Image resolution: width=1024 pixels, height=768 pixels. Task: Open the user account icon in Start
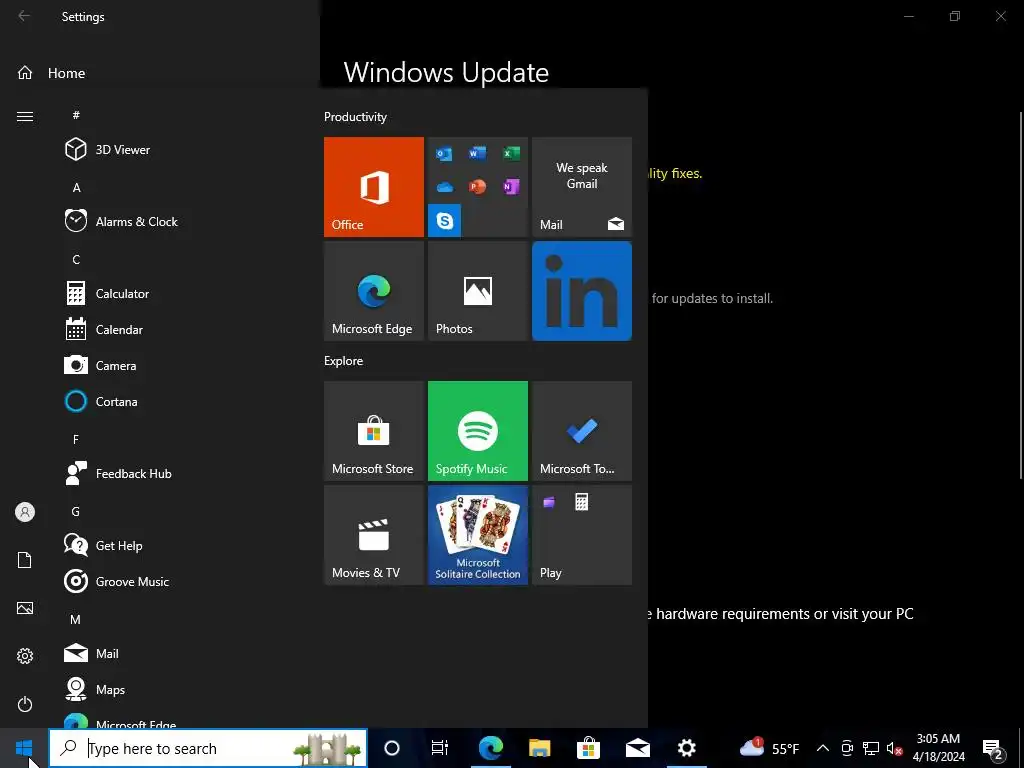pos(25,512)
